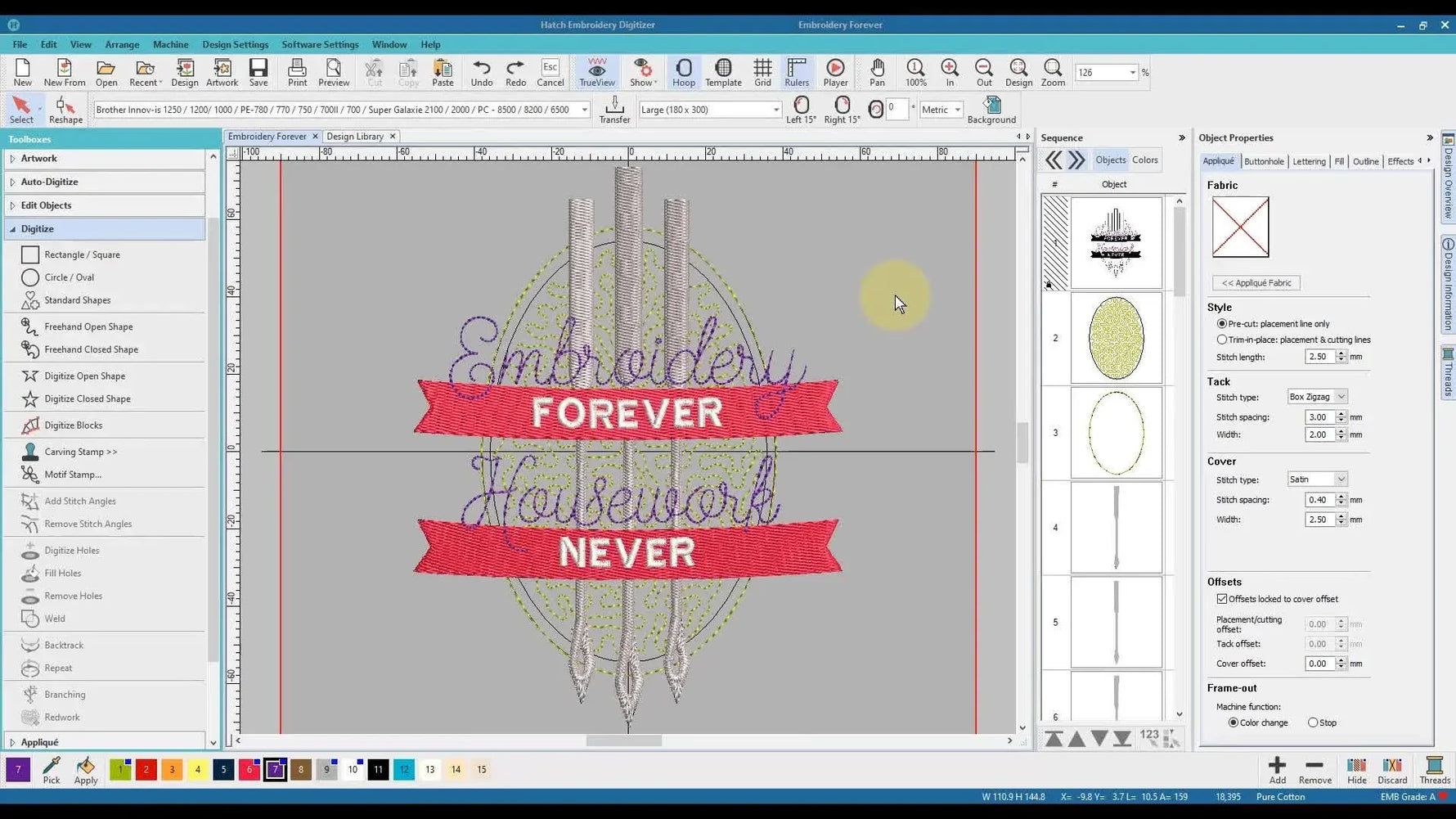Enable Trim-in-place placement & cutting lines
The image size is (1456, 819).
(1222, 340)
